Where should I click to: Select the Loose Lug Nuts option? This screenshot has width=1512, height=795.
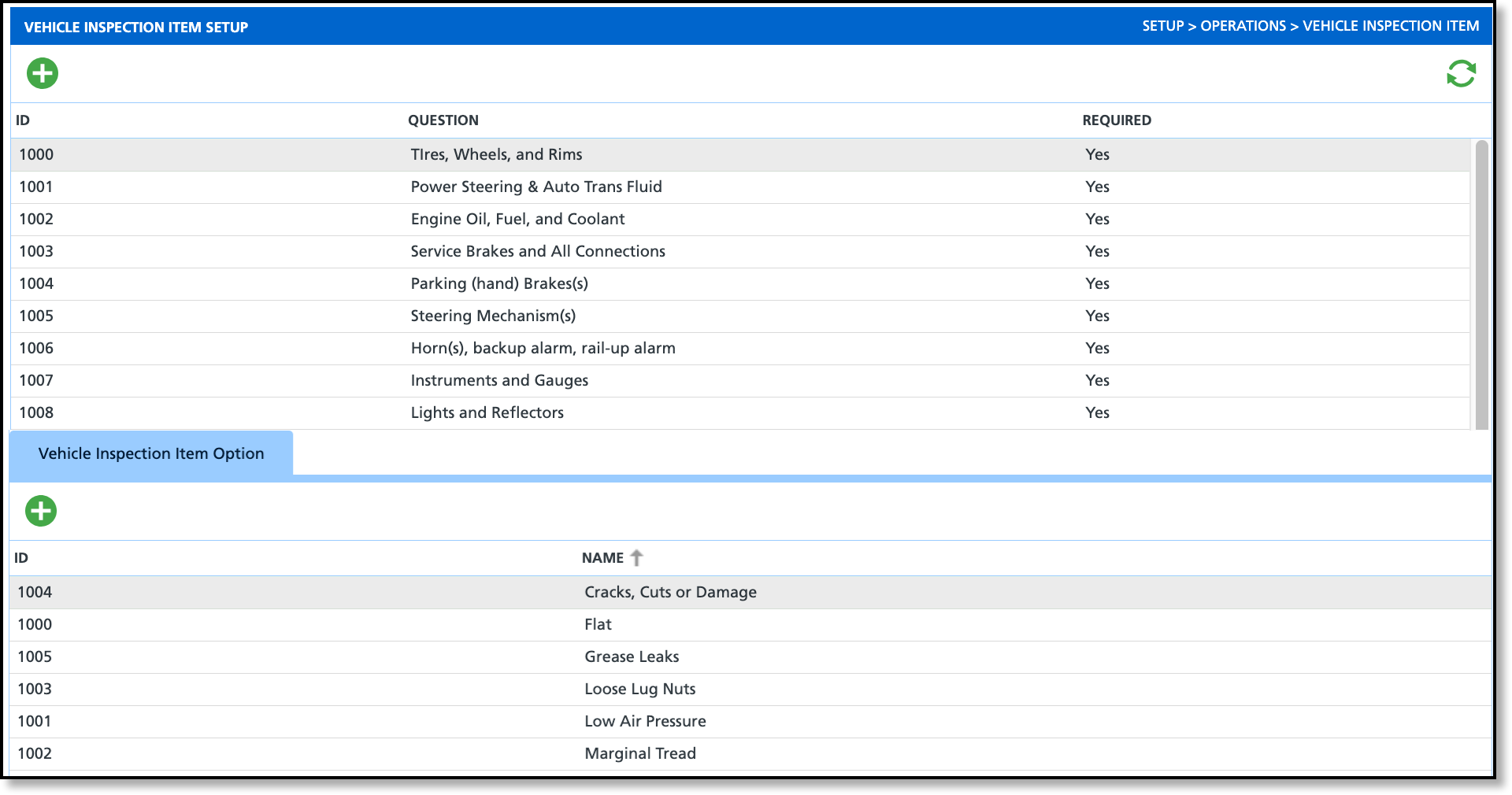point(750,690)
